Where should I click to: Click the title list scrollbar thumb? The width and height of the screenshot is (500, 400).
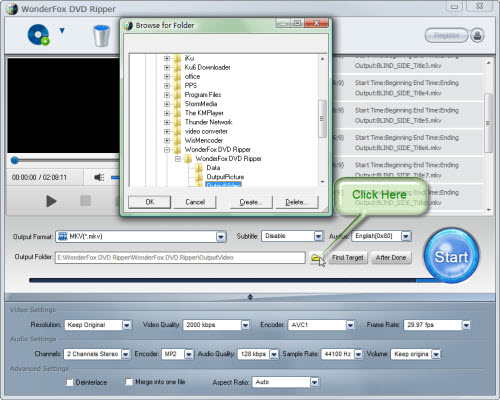click(x=488, y=123)
